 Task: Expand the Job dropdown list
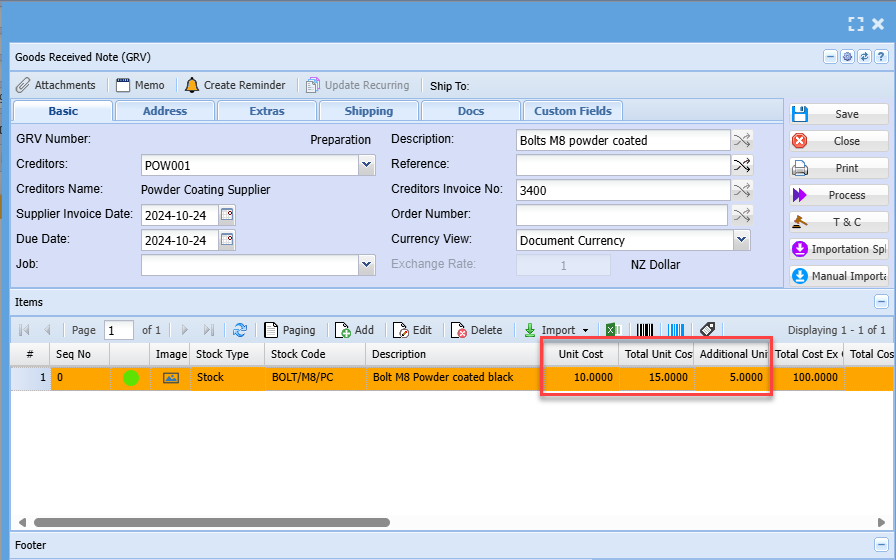(x=367, y=265)
